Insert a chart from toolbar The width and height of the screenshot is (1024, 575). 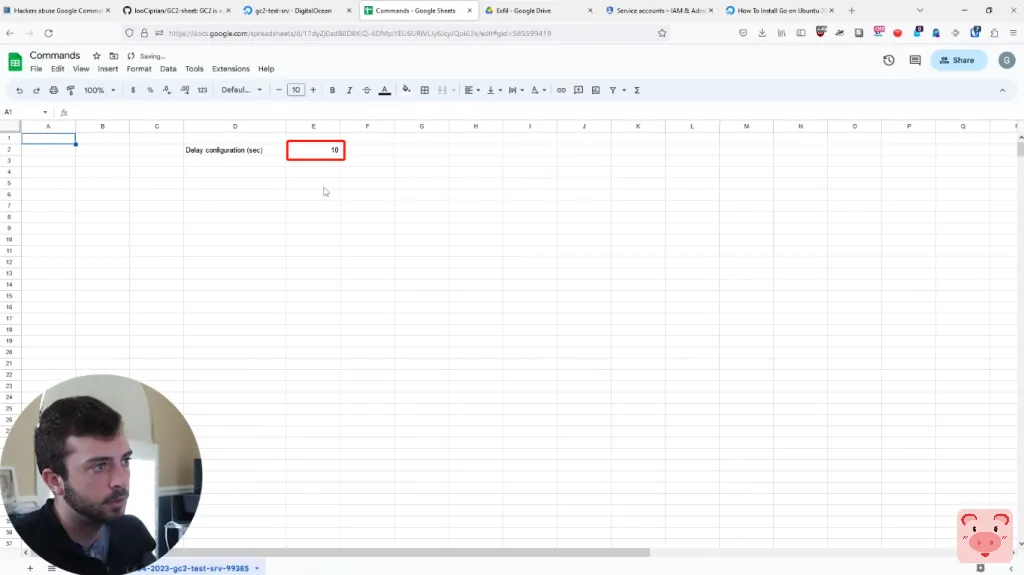tap(596, 90)
